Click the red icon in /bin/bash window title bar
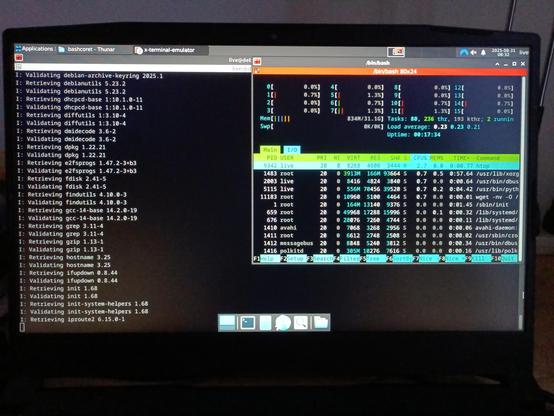Viewport: 554px width, 416px height. [257, 61]
